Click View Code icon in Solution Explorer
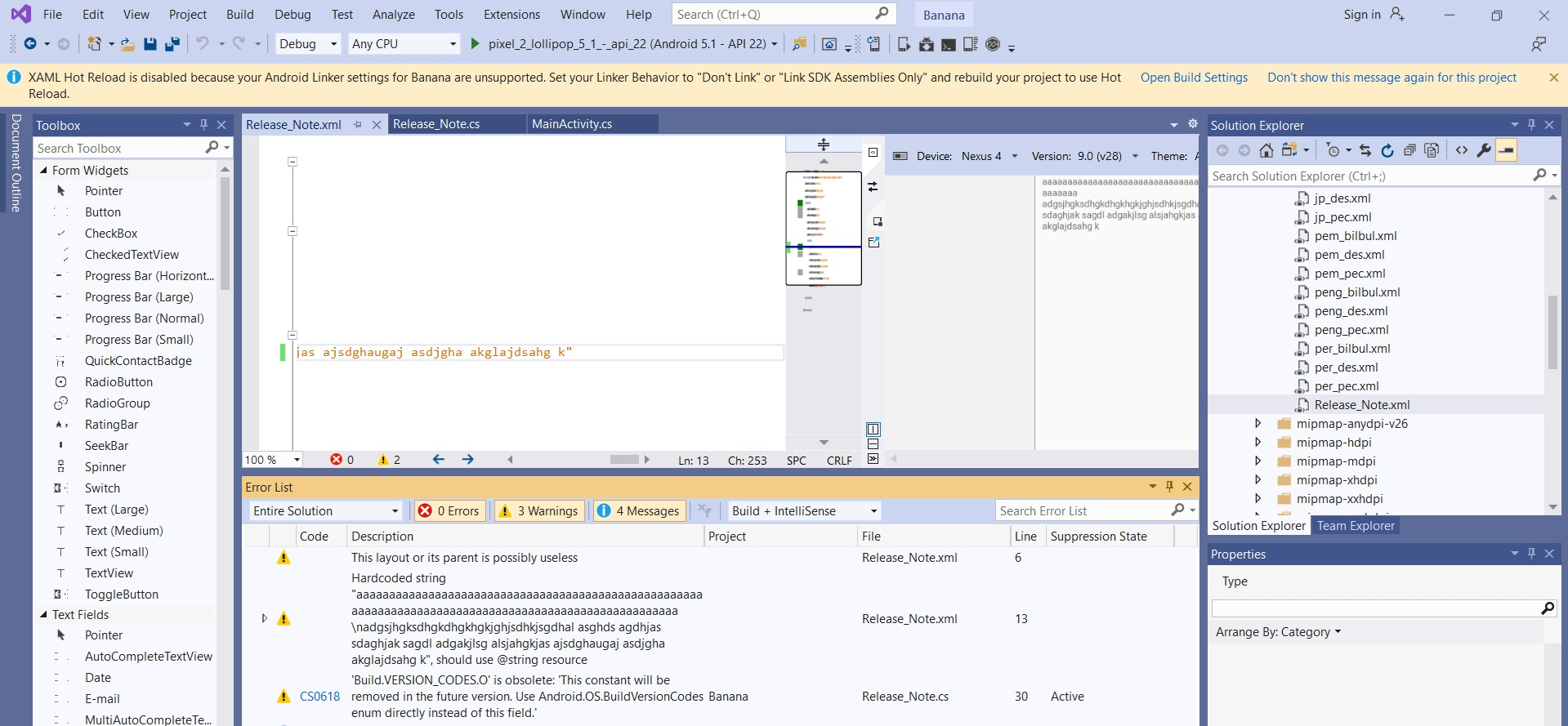This screenshot has width=1568, height=726. [1462, 150]
